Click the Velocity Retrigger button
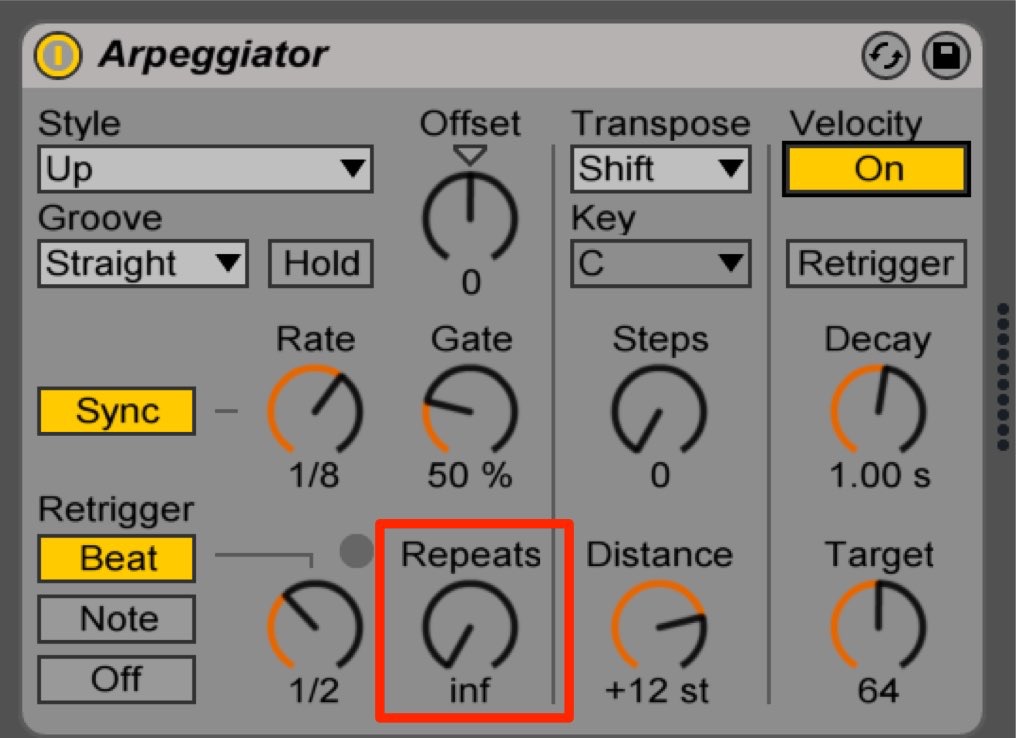This screenshot has width=1016, height=738. coord(876,264)
